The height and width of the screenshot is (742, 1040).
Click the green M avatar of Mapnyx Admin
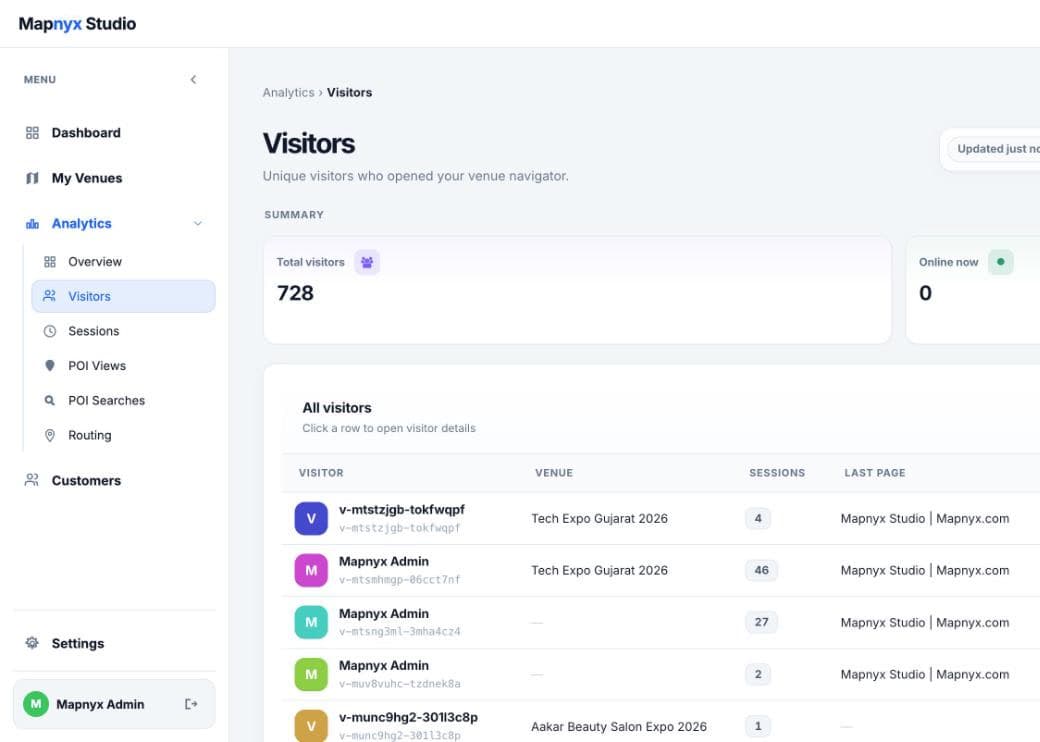click(x=36, y=704)
